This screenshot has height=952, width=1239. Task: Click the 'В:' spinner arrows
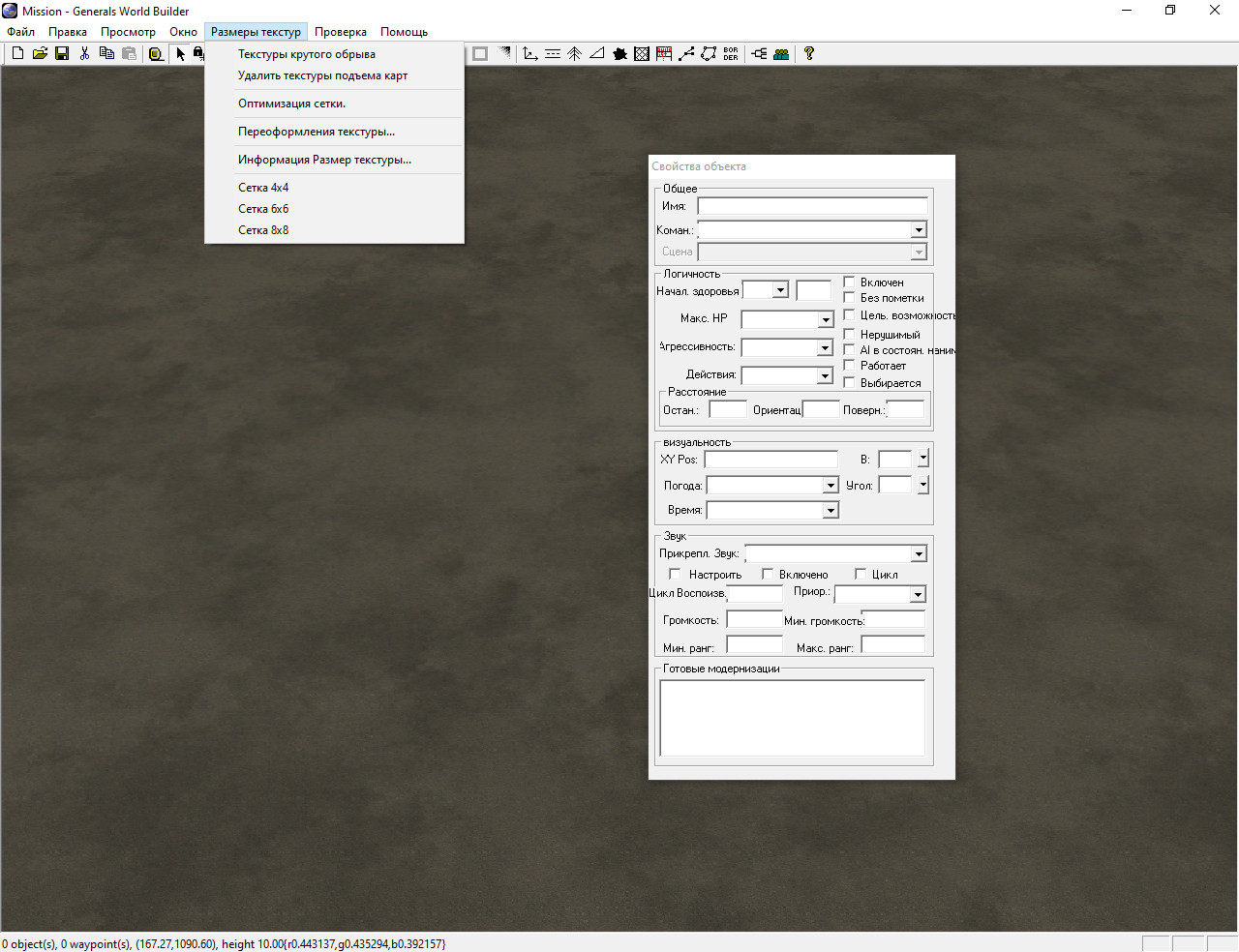tap(923, 459)
